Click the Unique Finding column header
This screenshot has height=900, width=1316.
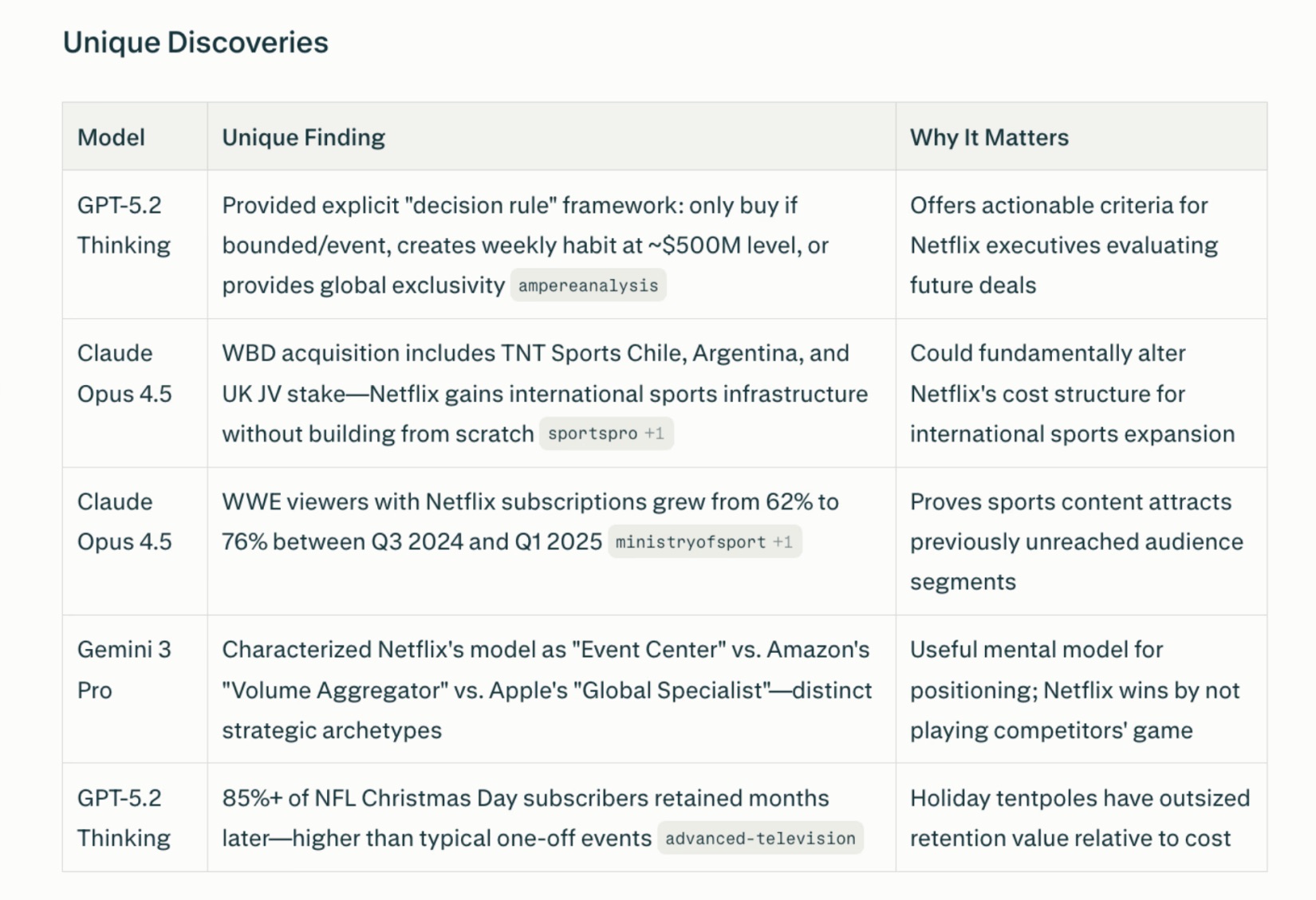tap(303, 137)
